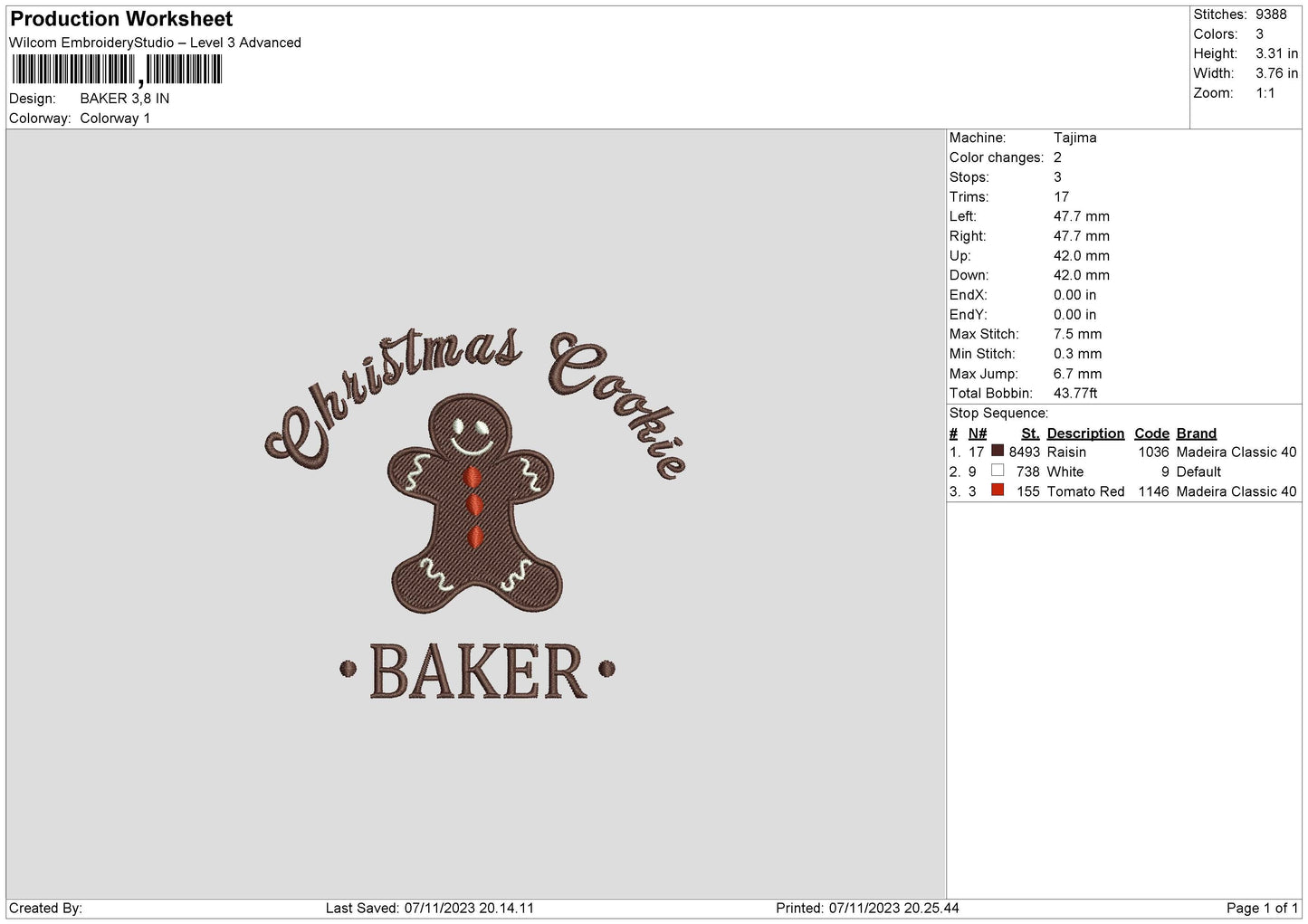Click the Left value '47.7 mm'
Viewport: 1308px width, 924px height.
[x=1082, y=216]
